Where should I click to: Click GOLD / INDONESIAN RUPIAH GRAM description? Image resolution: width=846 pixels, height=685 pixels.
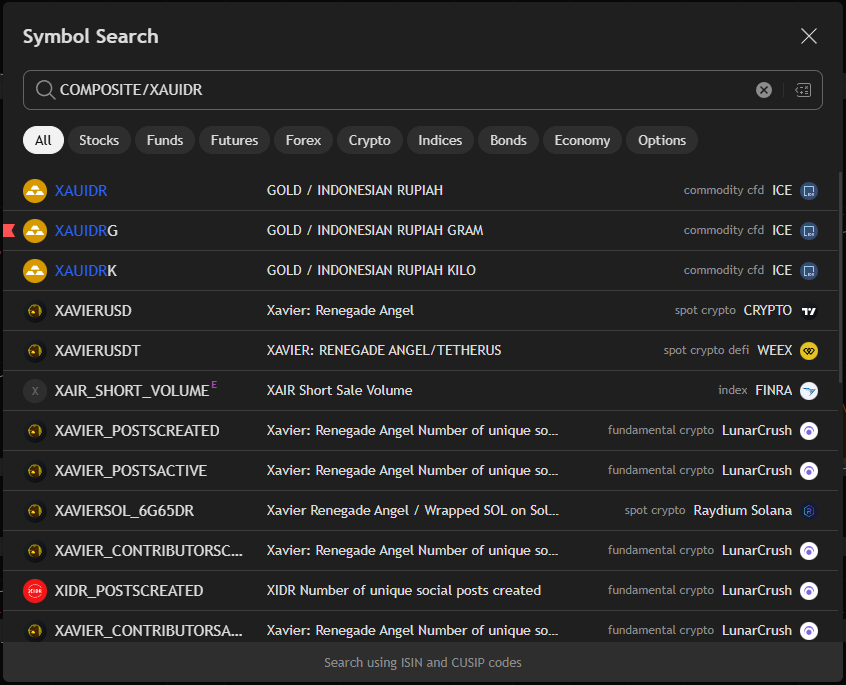[375, 230]
